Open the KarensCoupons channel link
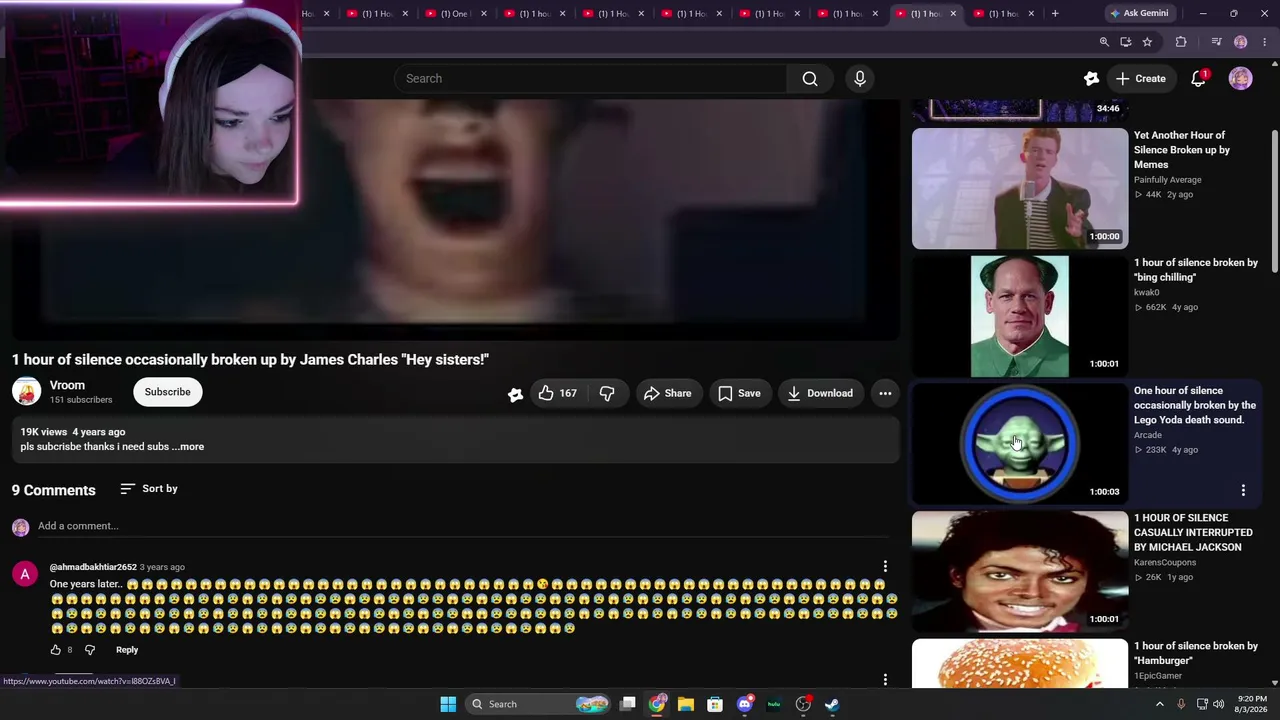This screenshot has width=1280, height=720. (1165, 563)
